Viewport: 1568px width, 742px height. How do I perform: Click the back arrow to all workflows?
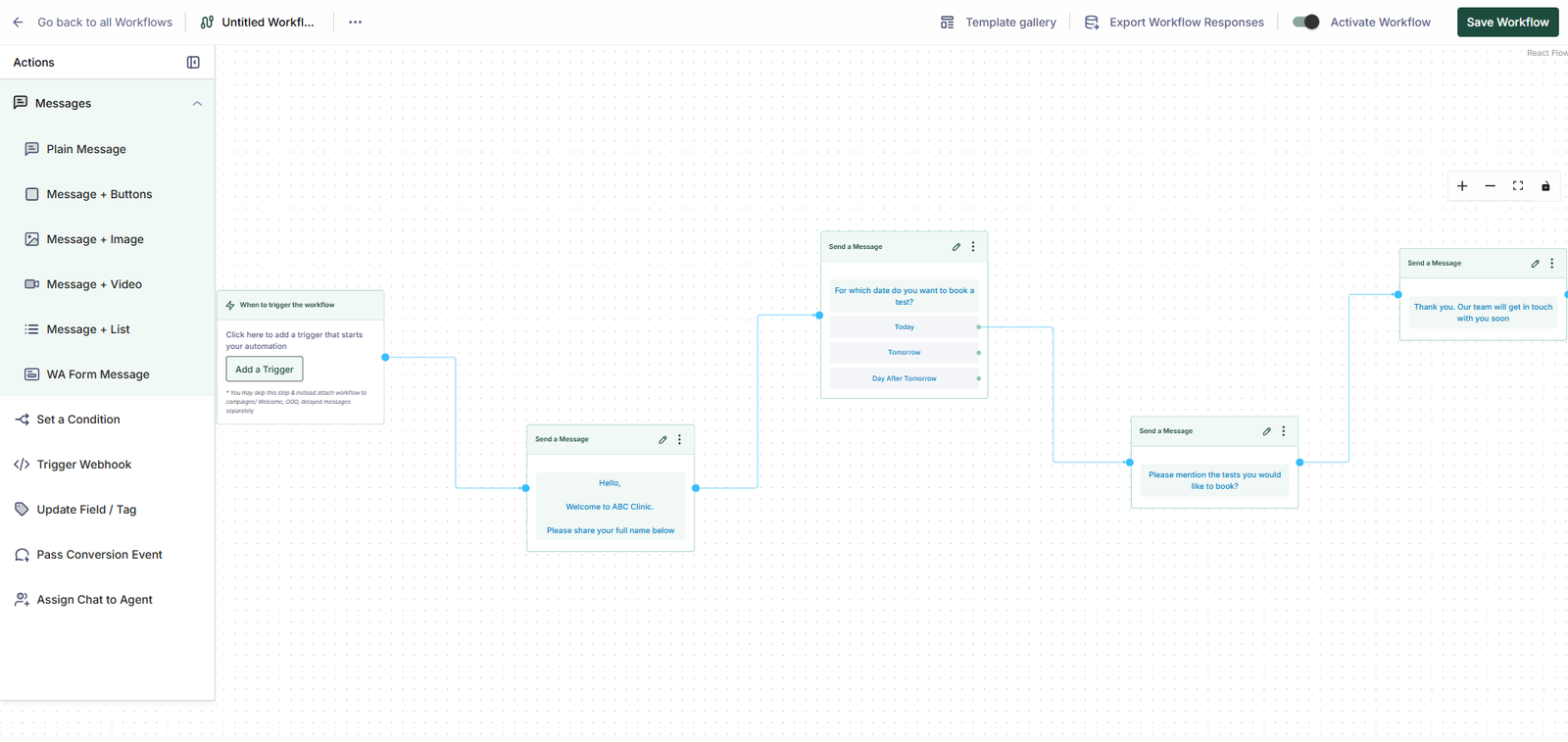click(x=18, y=23)
